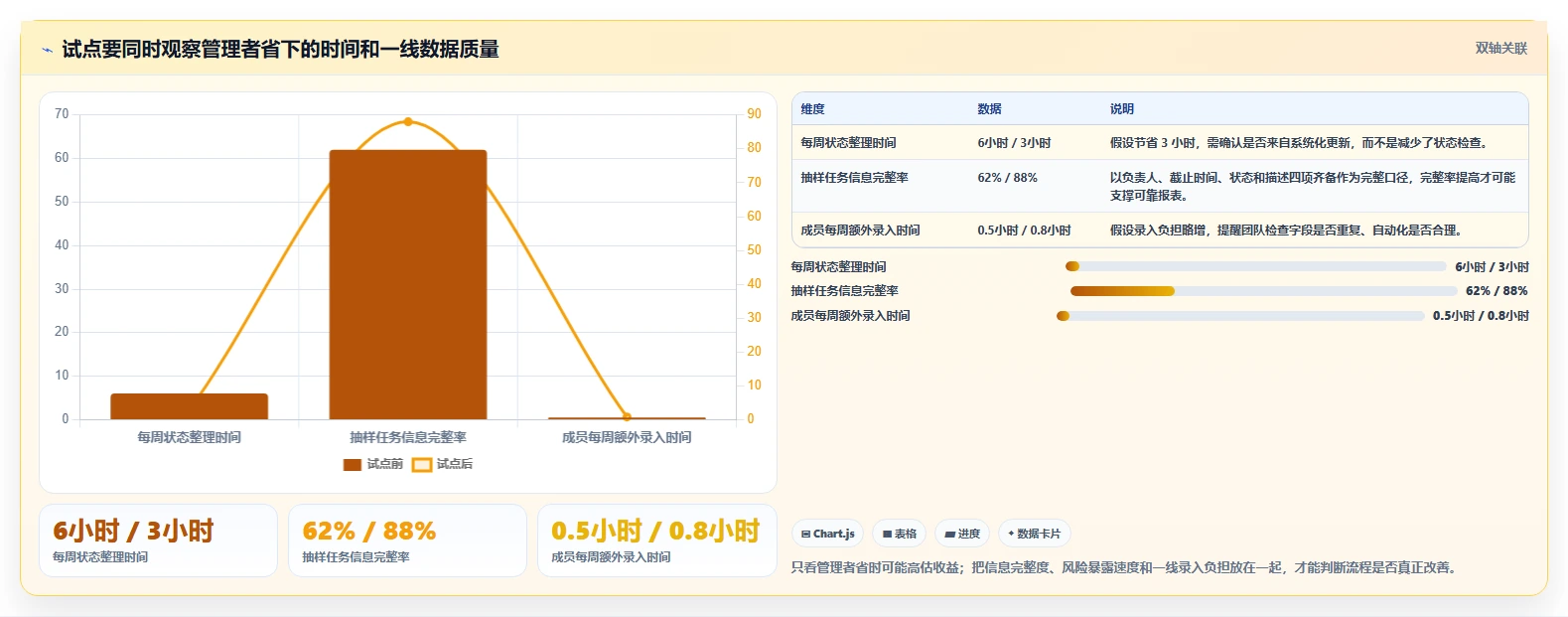This screenshot has width=1568, height=617.
Task: Click the value 0.5小时 / 0.8小时 beside the progress bar
Action: tap(1481, 316)
